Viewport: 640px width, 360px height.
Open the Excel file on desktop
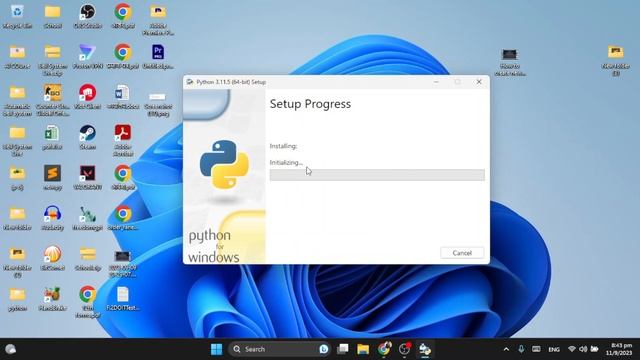coord(52,138)
